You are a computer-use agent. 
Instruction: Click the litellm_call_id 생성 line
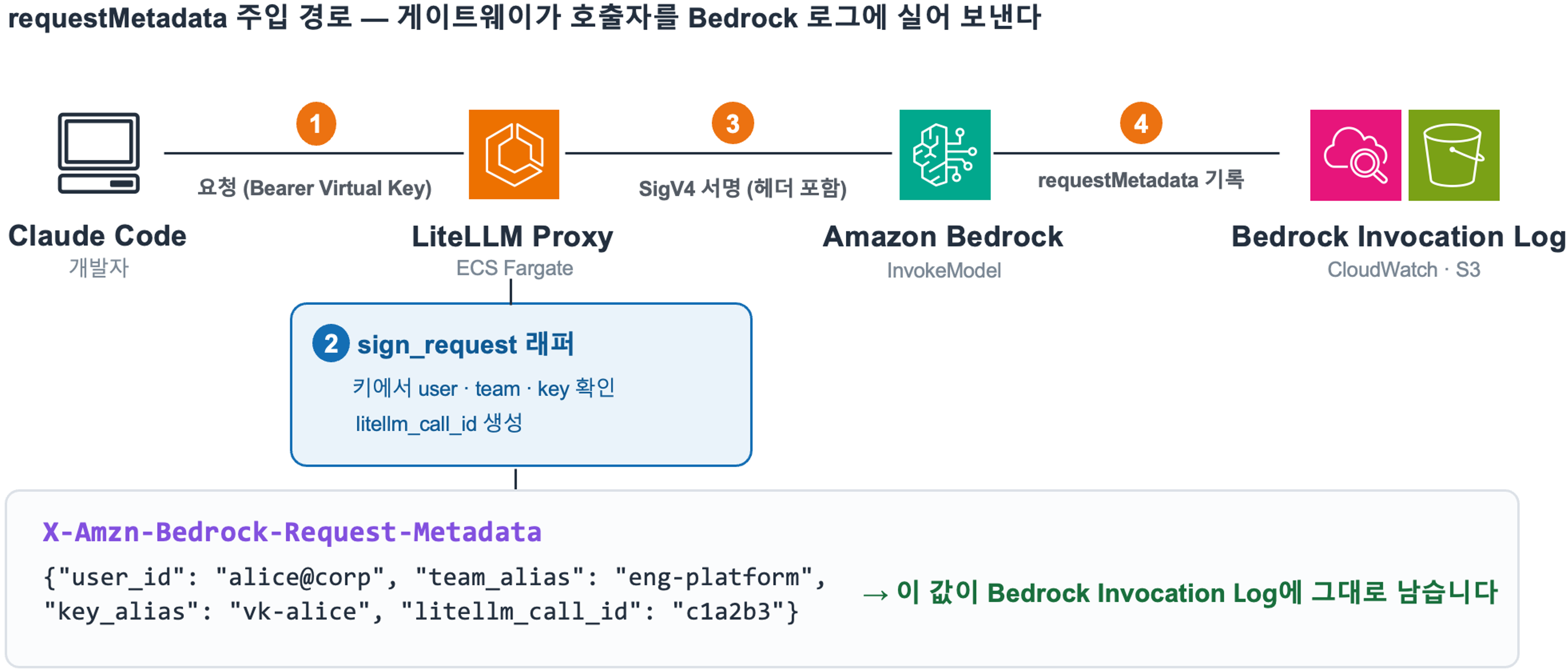(439, 424)
